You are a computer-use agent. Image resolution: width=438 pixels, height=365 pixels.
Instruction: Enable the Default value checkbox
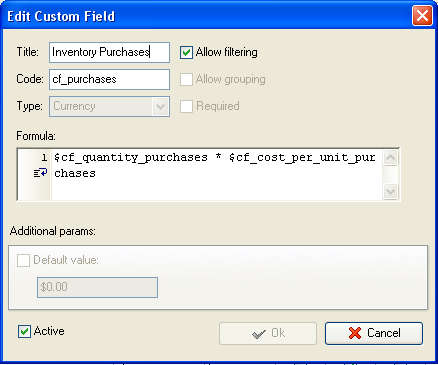coord(23,260)
